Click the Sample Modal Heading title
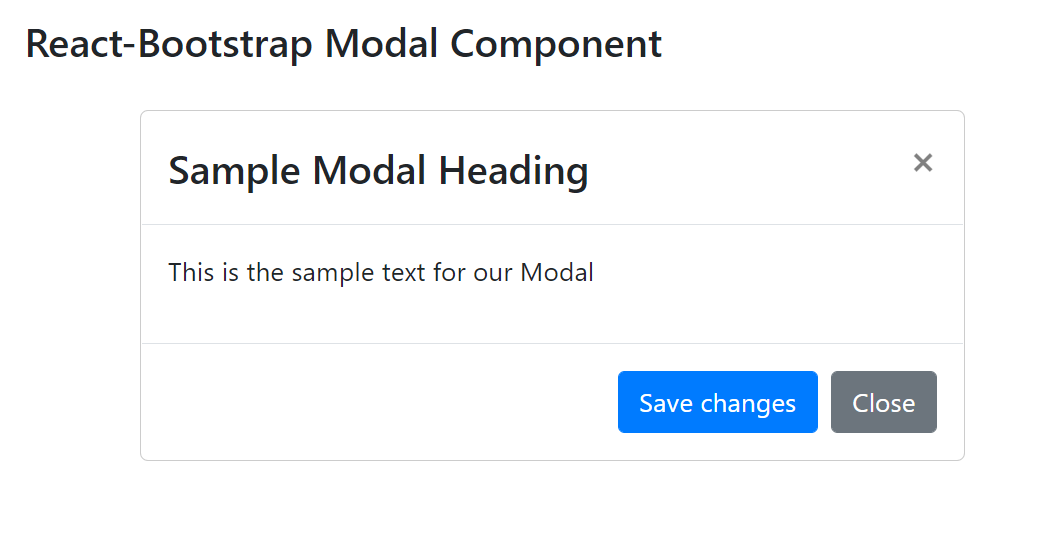1054x554 pixels. (x=378, y=171)
